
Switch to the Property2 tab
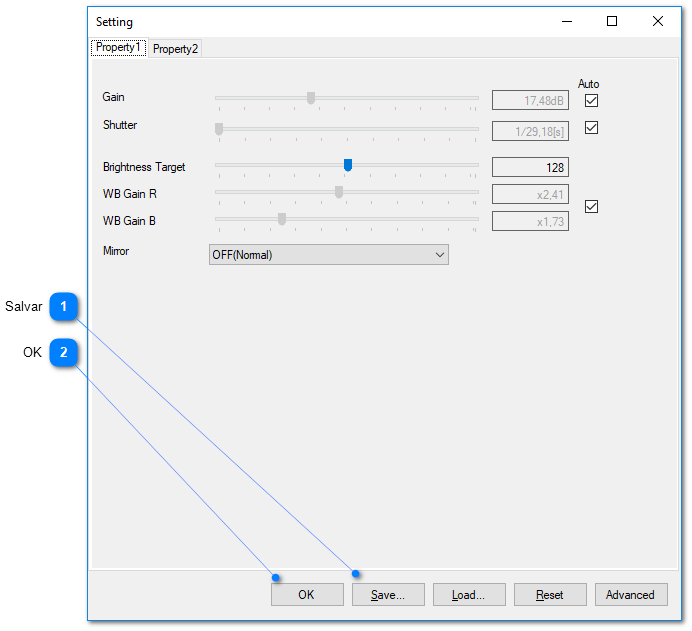pos(175,49)
